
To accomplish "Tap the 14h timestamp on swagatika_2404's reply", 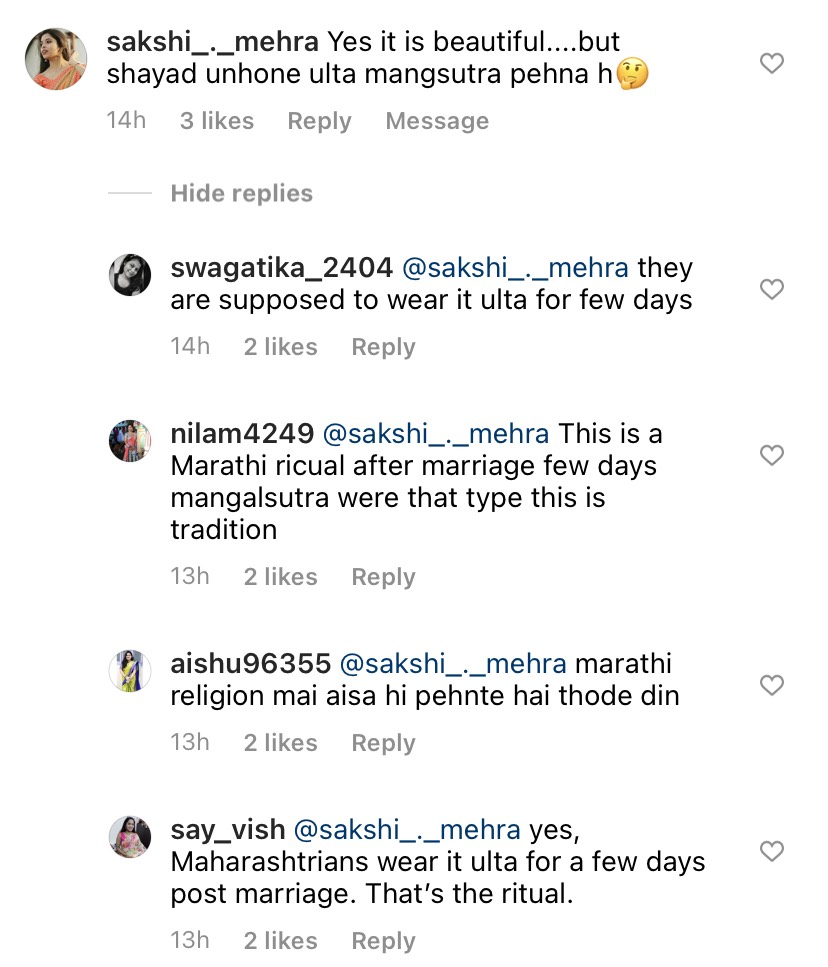I will pyautogui.click(x=190, y=346).
